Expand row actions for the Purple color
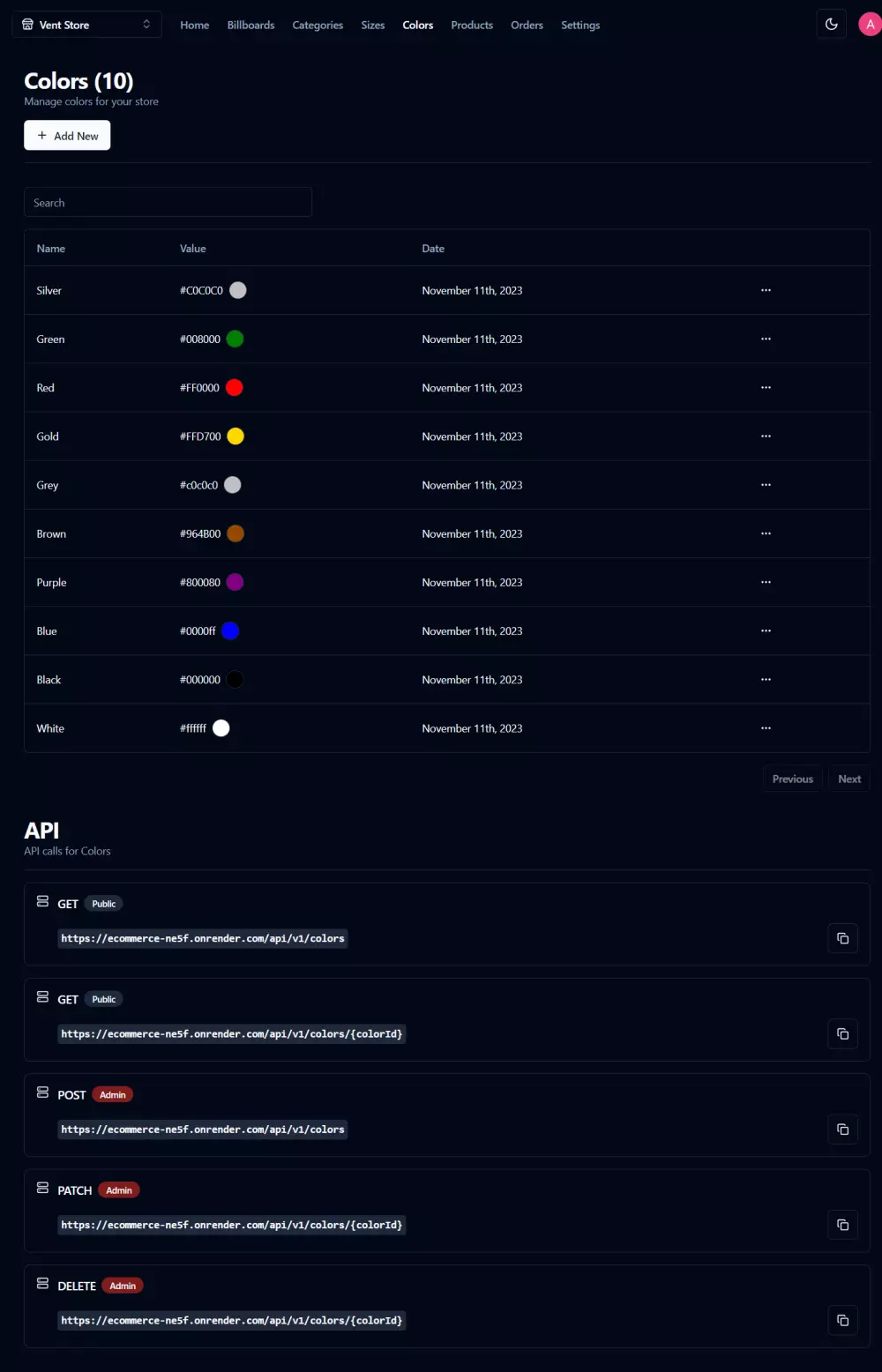882x1372 pixels. (x=766, y=582)
